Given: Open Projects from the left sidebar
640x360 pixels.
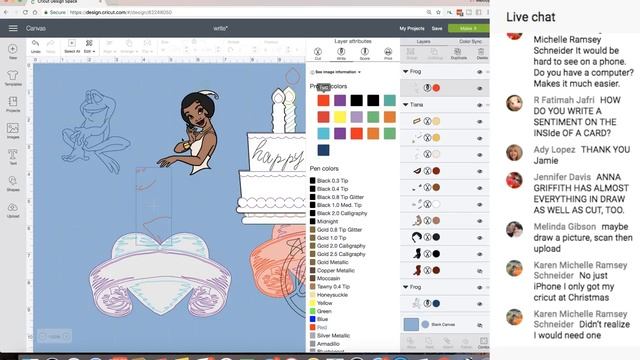Looking at the screenshot, I should click(13, 104).
